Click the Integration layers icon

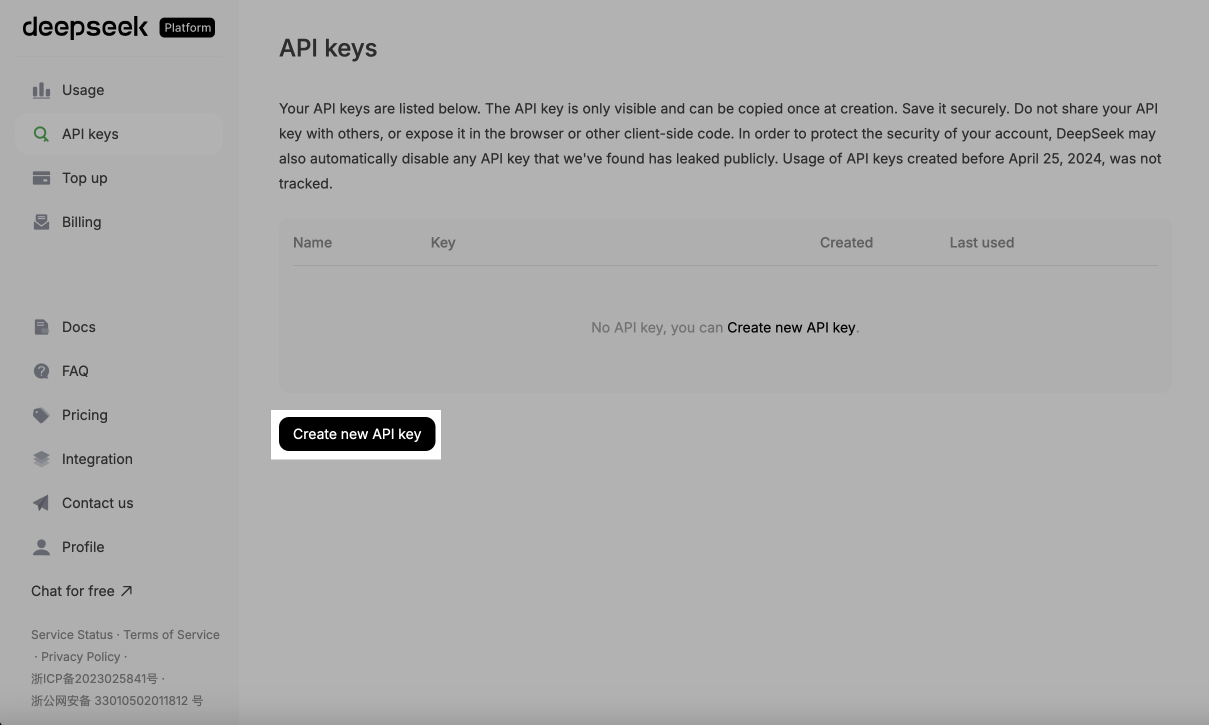tap(41, 459)
